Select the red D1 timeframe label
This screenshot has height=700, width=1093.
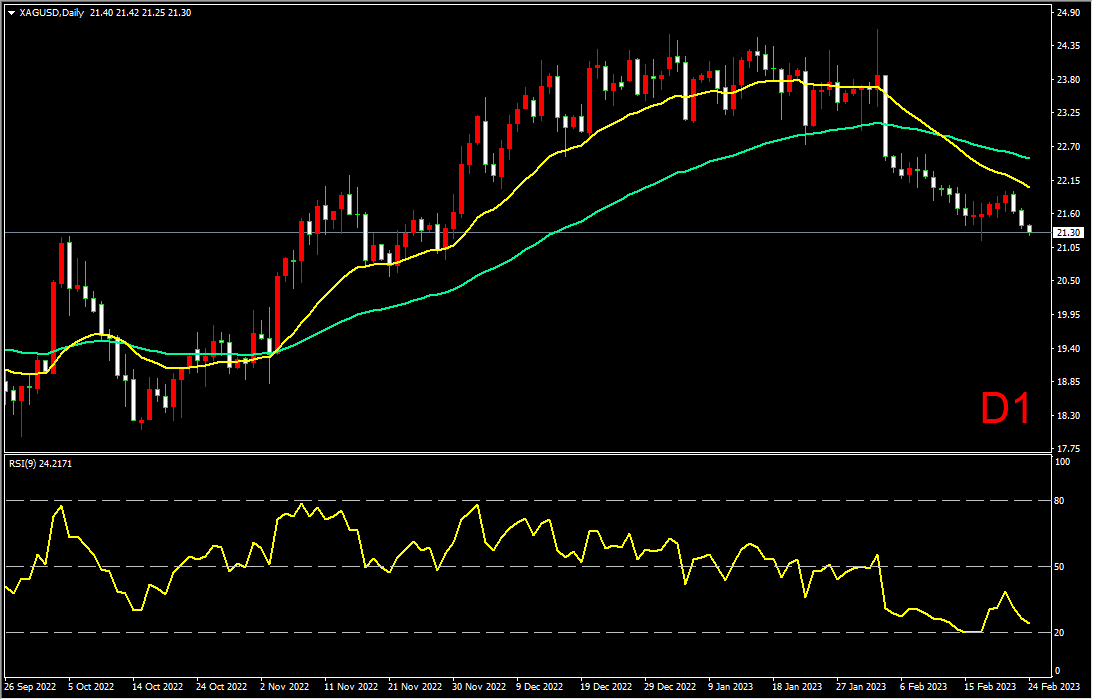pyautogui.click(x=1005, y=409)
